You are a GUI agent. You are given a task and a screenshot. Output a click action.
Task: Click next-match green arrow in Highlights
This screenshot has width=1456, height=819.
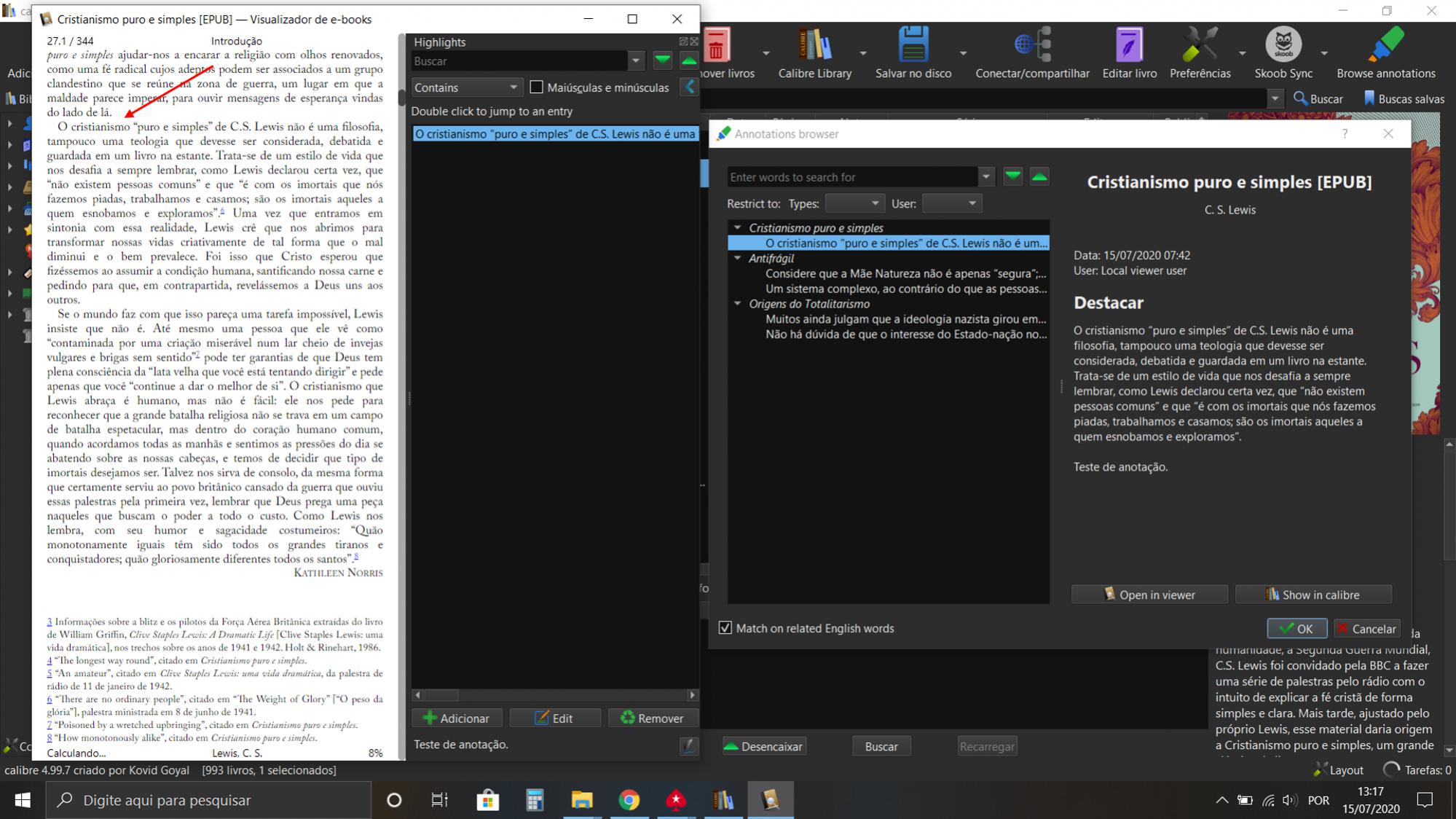click(x=662, y=61)
